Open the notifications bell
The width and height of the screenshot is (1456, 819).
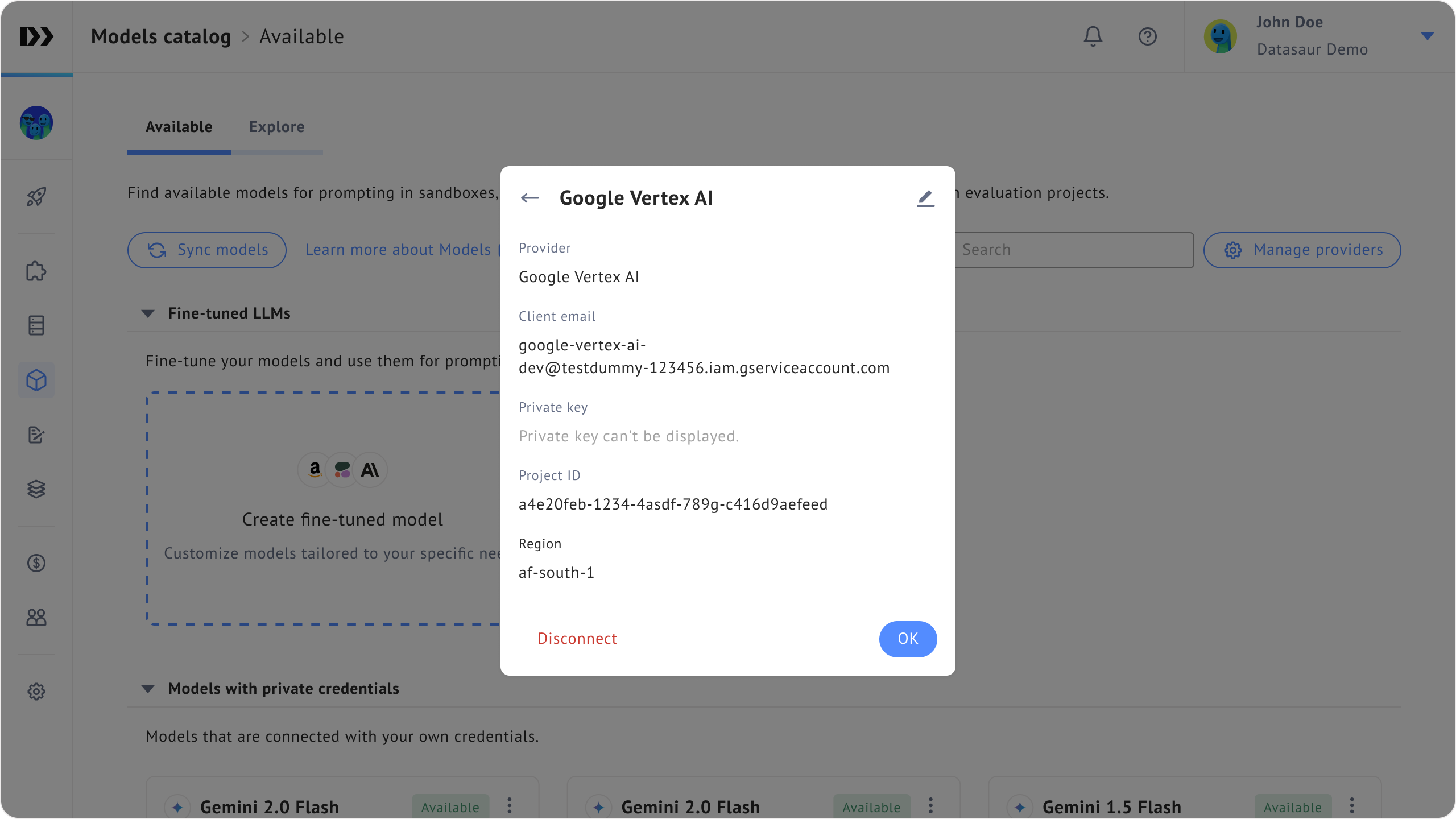tap(1093, 36)
